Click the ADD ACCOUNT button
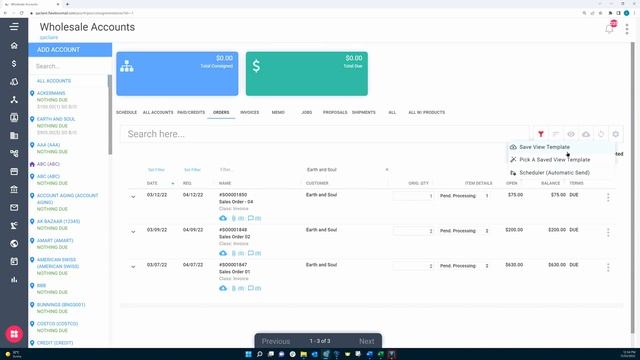 pyautogui.click(x=70, y=50)
